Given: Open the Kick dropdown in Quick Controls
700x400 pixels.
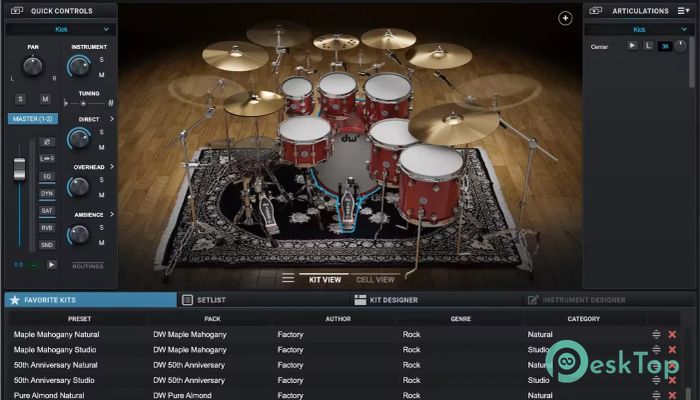Looking at the screenshot, I should pyautogui.click(x=61, y=29).
